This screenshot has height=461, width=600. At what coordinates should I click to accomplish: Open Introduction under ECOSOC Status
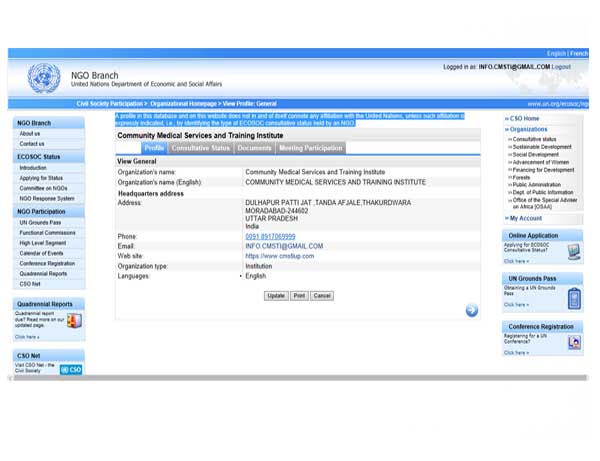[33, 168]
